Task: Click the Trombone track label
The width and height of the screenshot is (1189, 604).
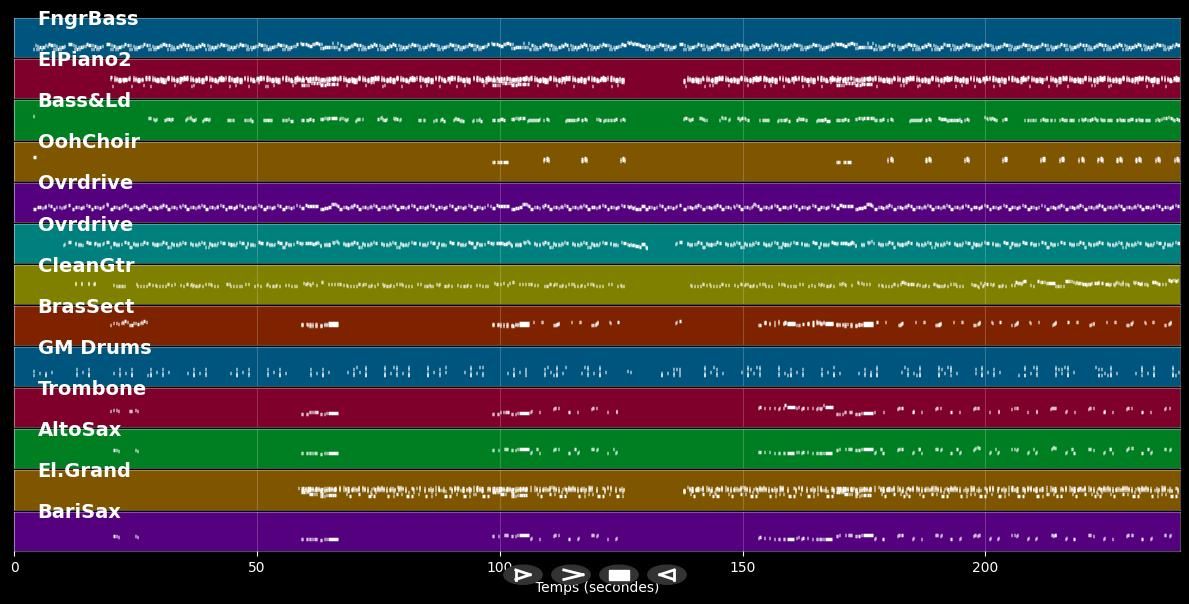Action: [91, 389]
